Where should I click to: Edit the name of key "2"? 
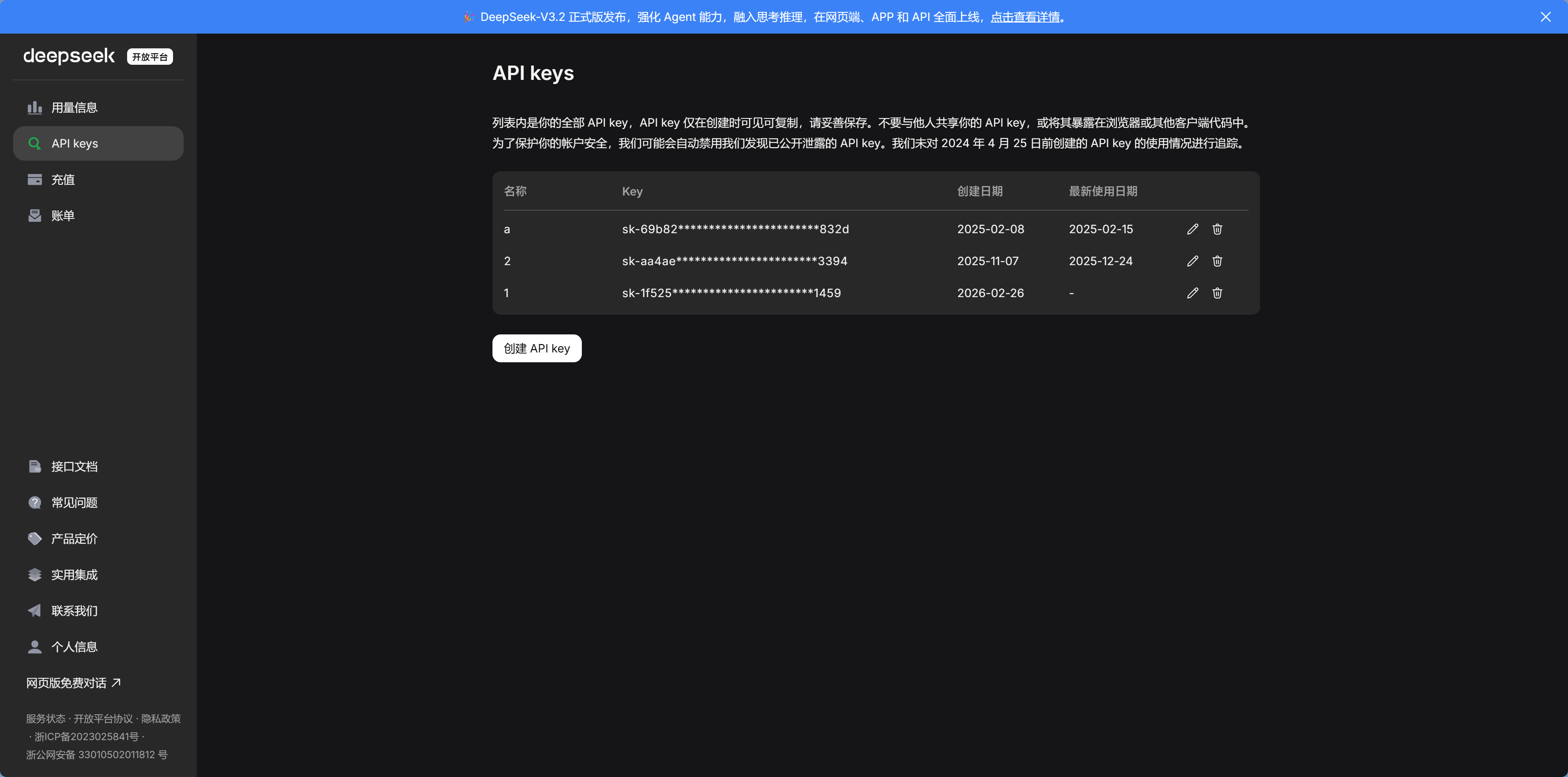click(1192, 261)
